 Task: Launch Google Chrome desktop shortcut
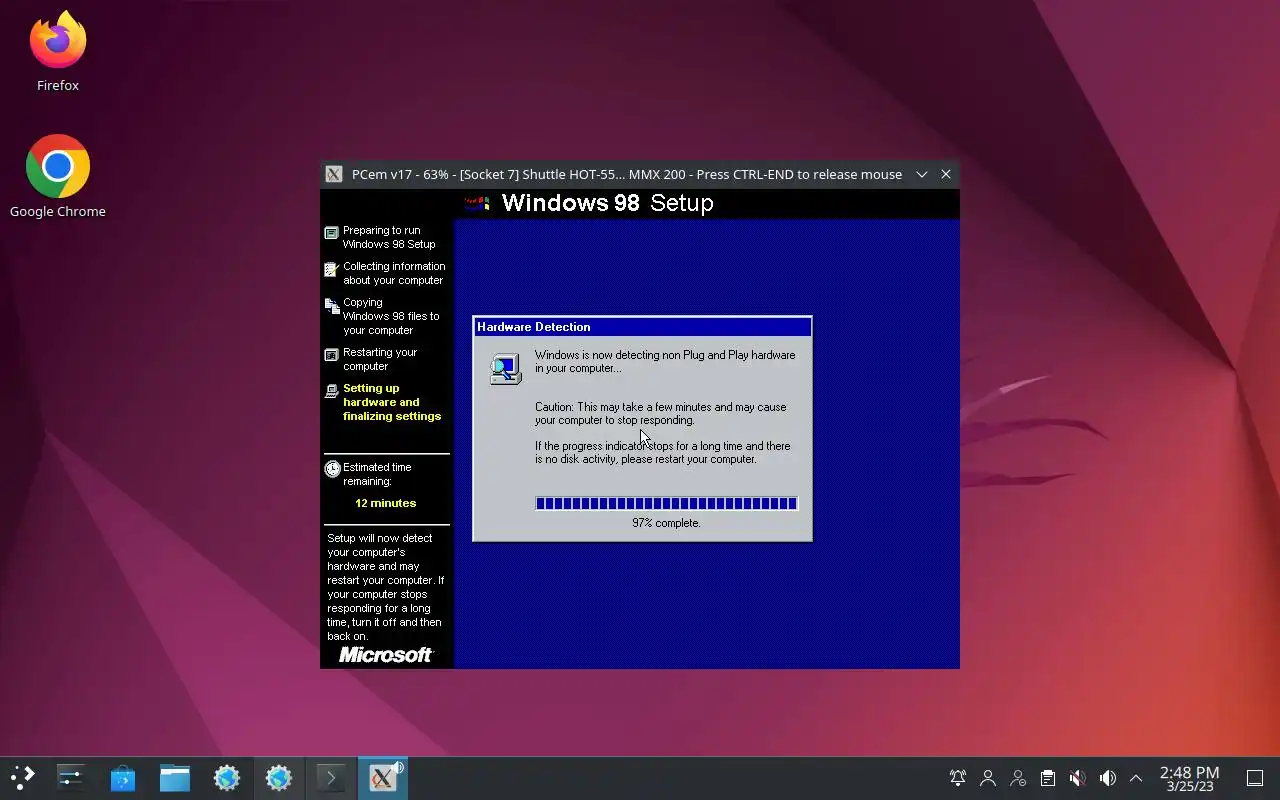pyautogui.click(x=58, y=177)
